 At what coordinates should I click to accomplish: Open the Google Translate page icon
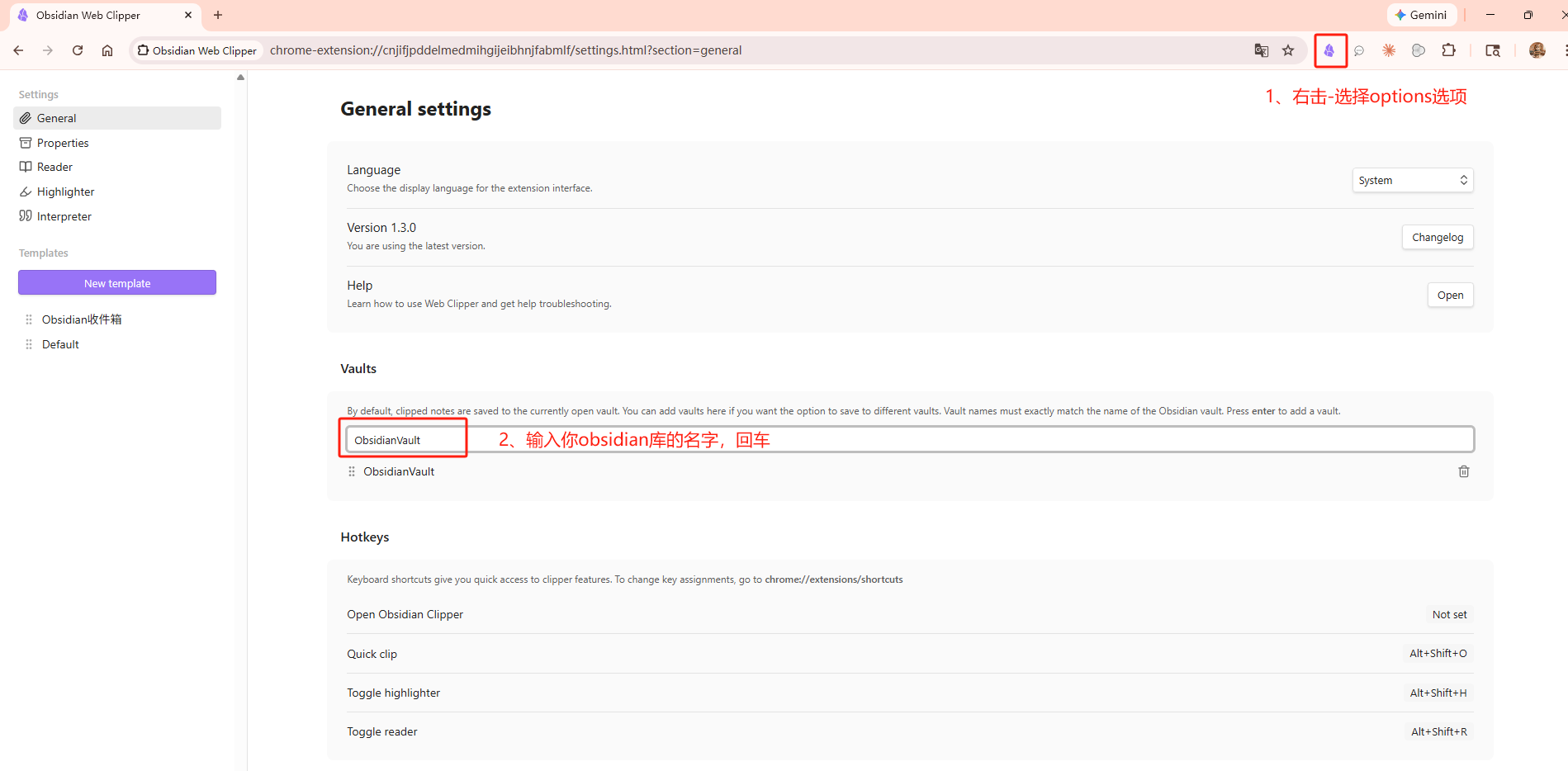click(x=1262, y=50)
